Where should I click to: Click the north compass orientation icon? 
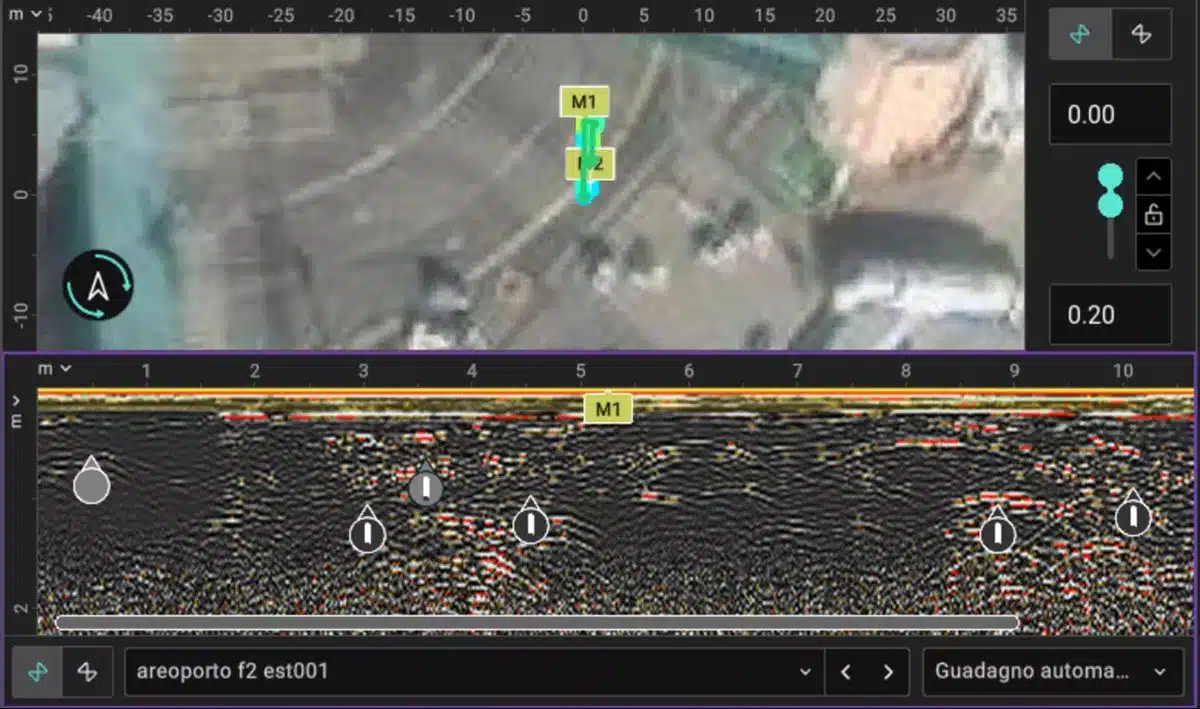[98, 285]
